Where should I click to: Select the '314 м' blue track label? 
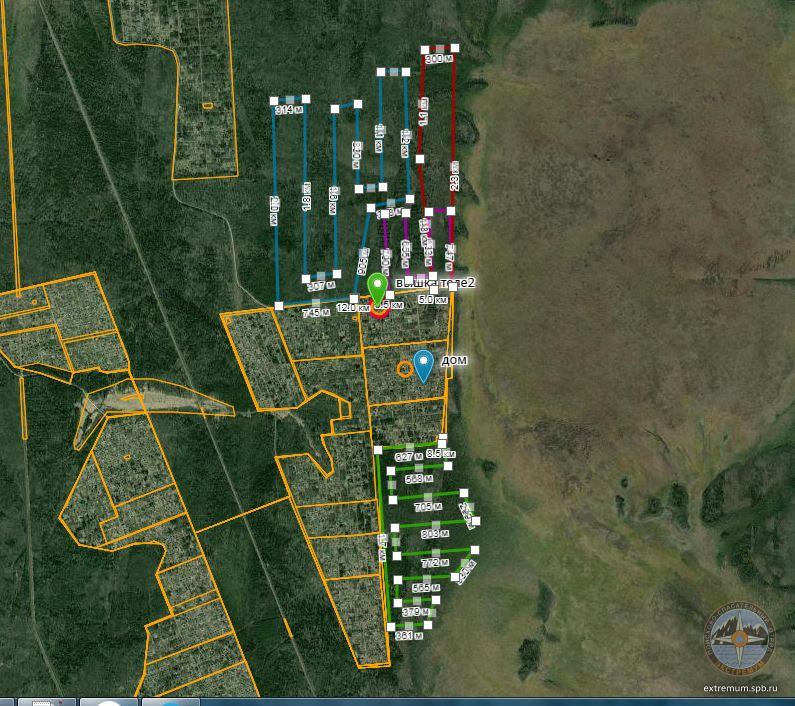click(288, 110)
